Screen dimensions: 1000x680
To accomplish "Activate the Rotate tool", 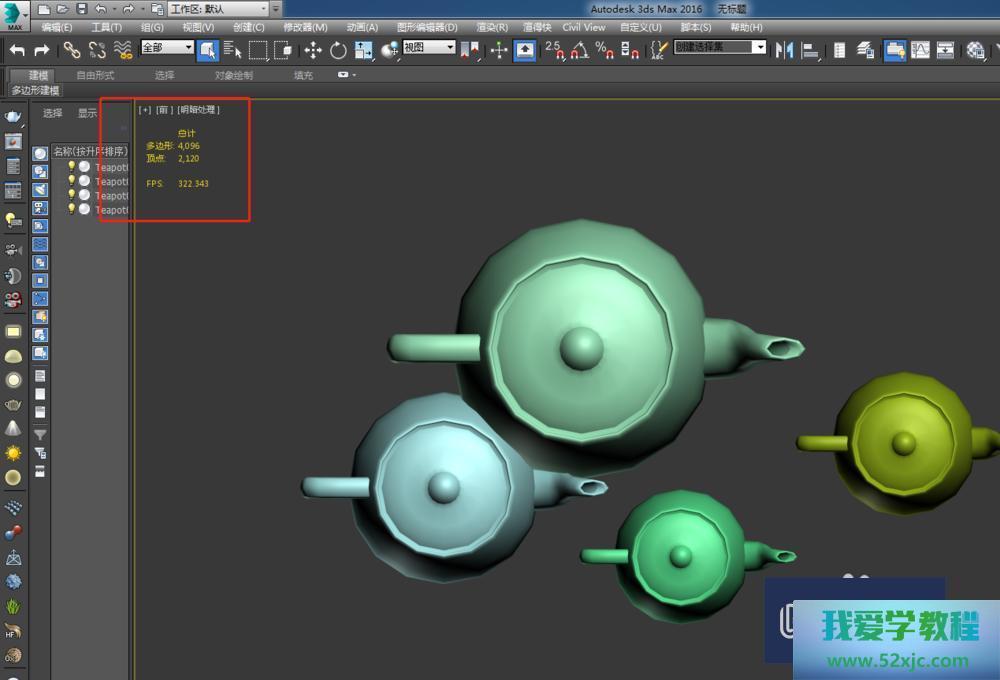I will click(x=338, y=50).
